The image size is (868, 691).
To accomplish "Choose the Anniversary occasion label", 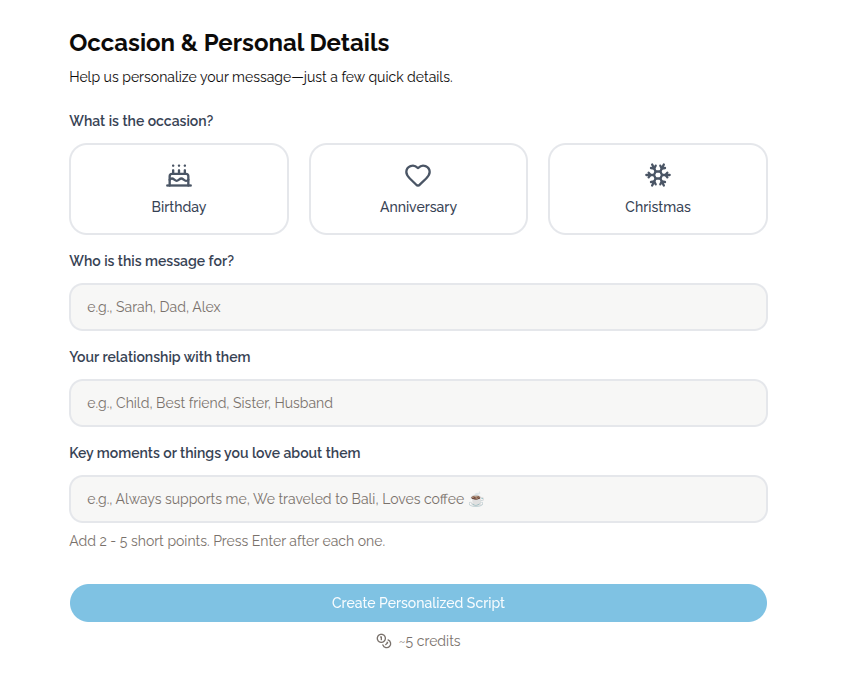I will (418, 207).
